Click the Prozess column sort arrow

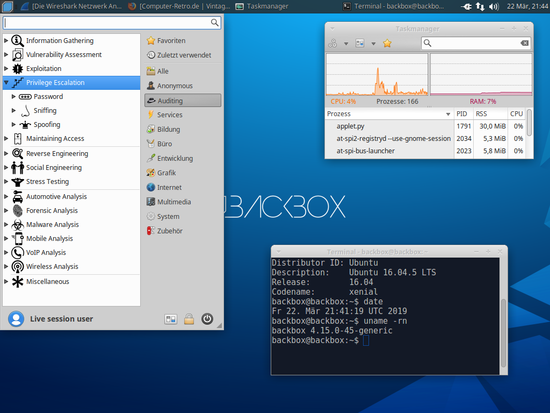[x=448, y=114]
